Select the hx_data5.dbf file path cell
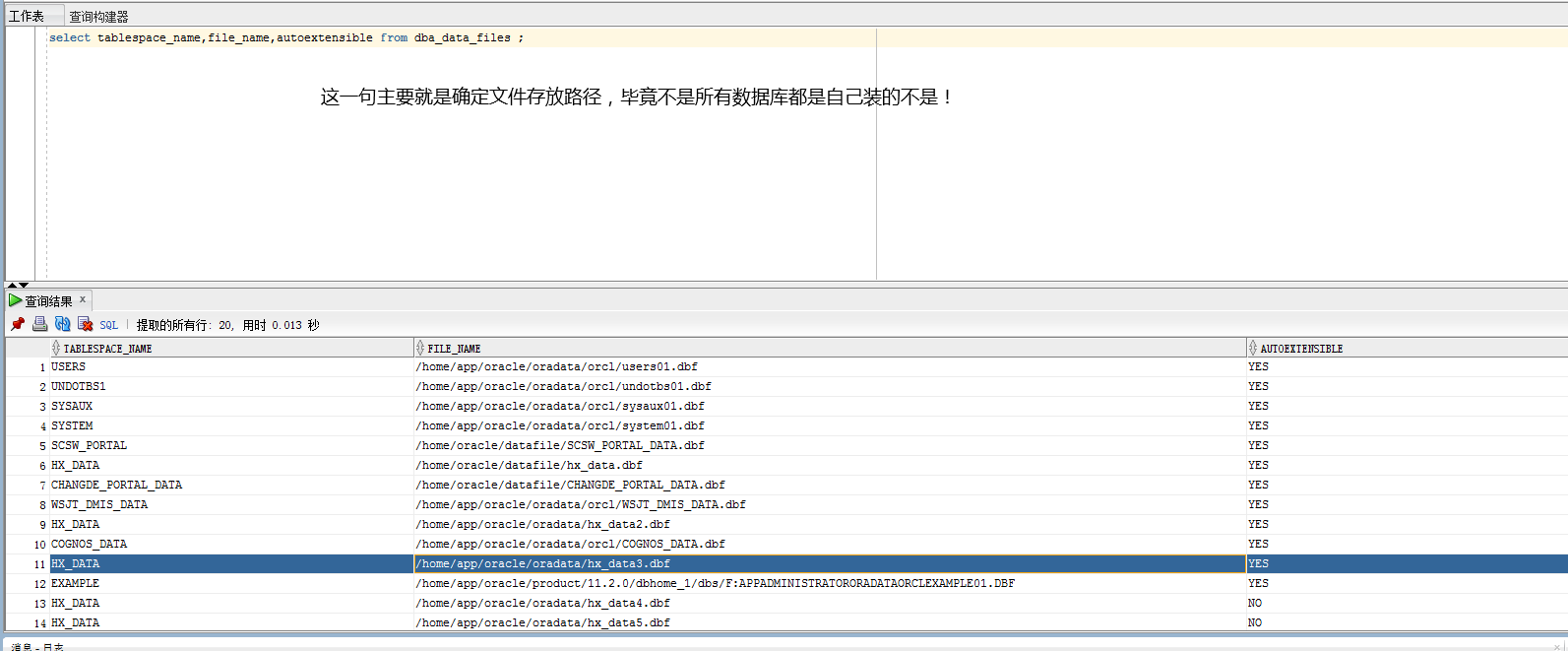 tap(830, 622)
